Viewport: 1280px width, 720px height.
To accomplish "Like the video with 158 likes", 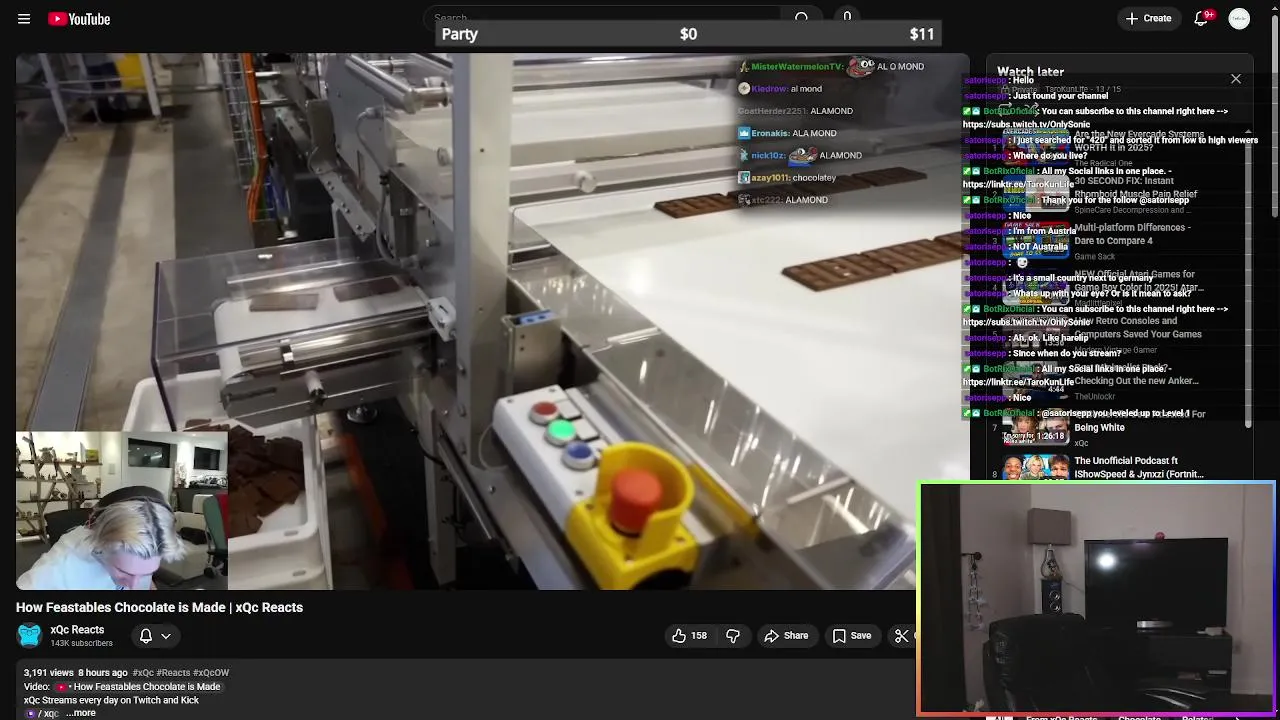I will pyautogui.click(x=689, y=636).
